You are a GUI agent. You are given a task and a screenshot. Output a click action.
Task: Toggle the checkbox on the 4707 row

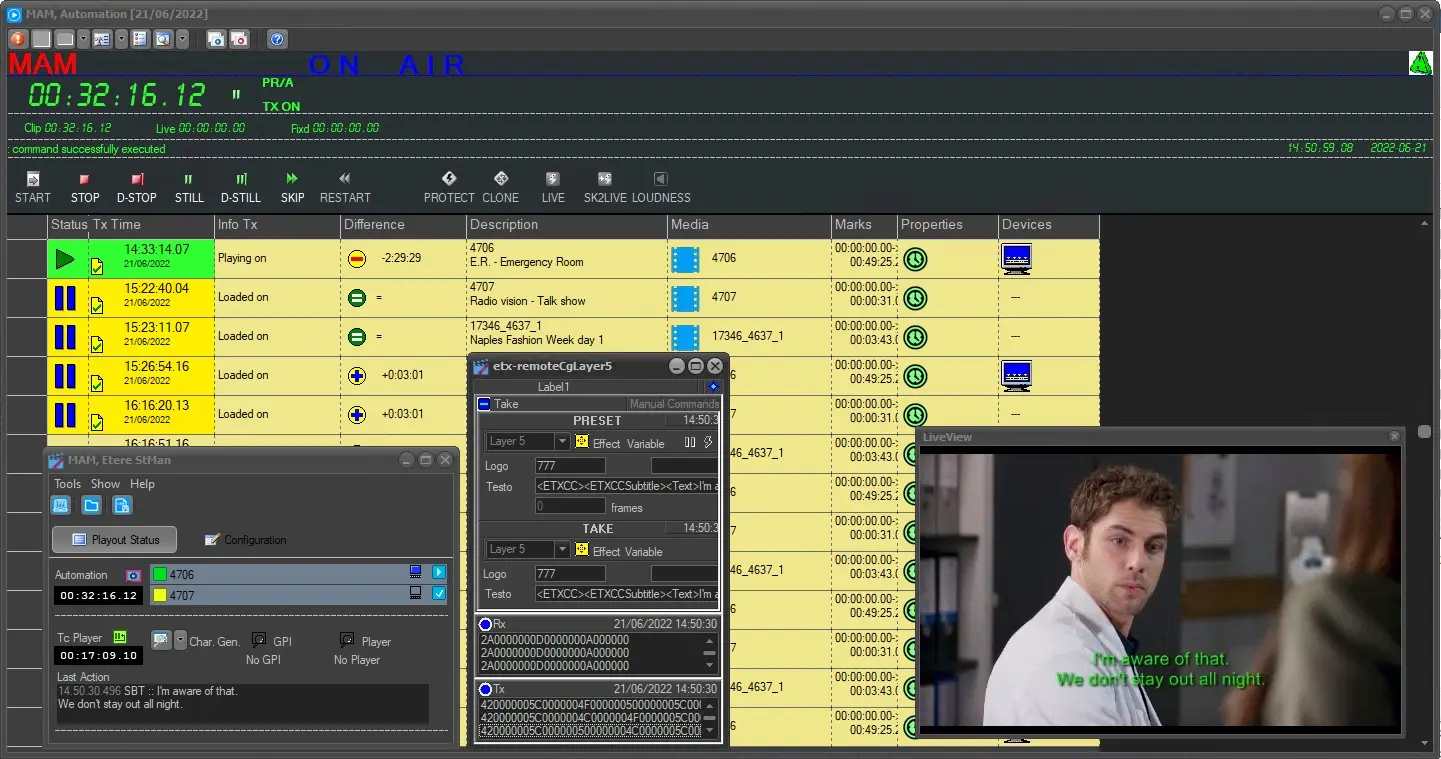439,594
